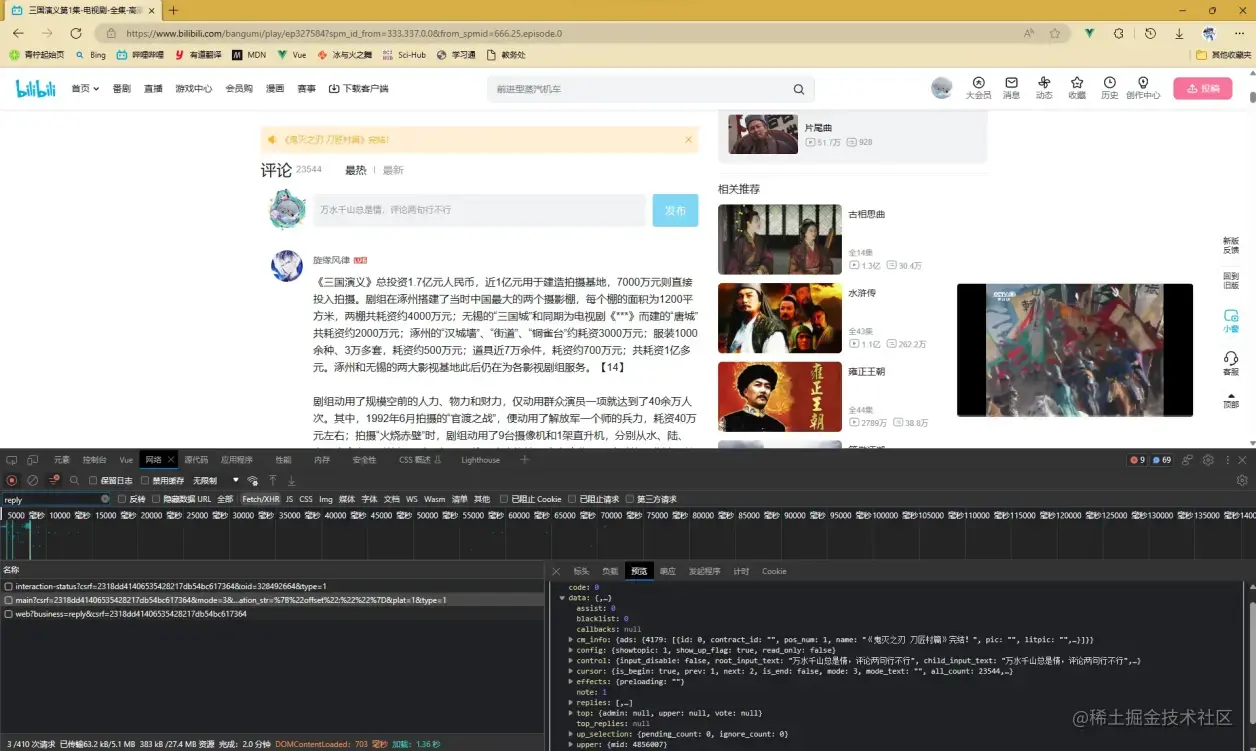Close the request details pane
1256x751 pixels.
click(556, 571)
